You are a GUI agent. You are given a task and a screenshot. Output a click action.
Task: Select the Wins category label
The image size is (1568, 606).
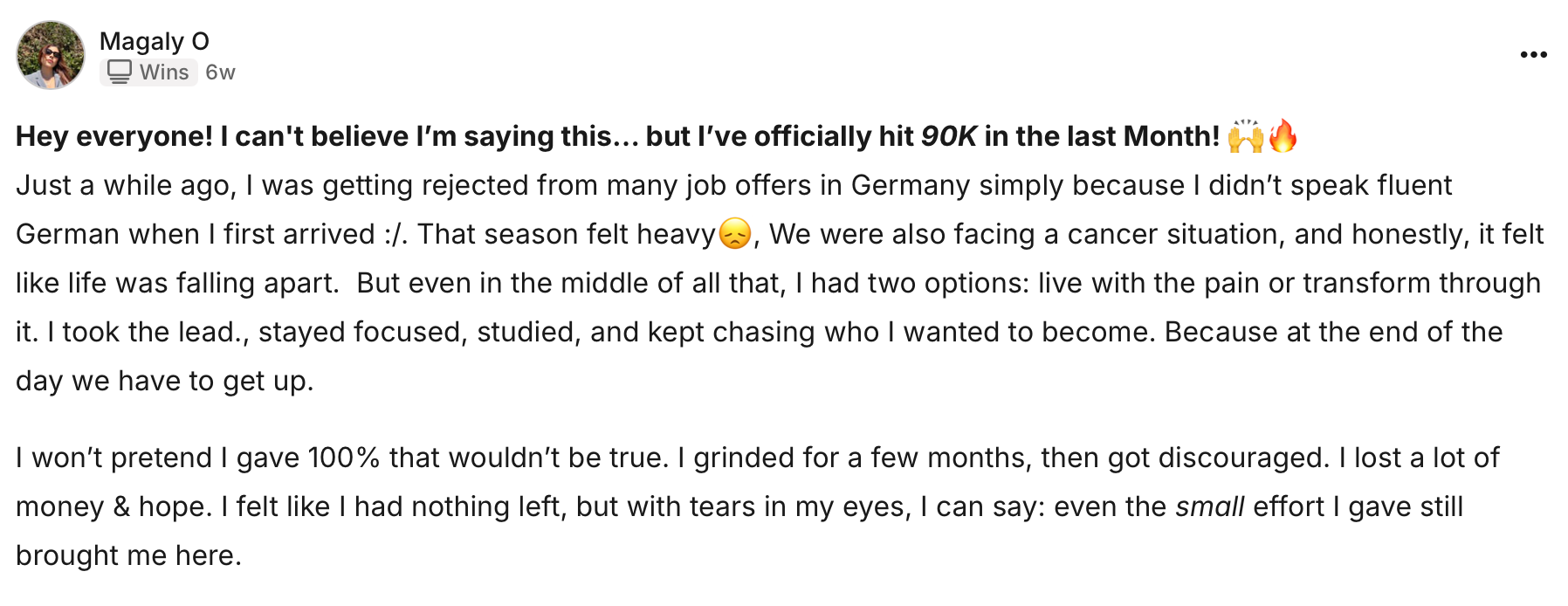164,72
